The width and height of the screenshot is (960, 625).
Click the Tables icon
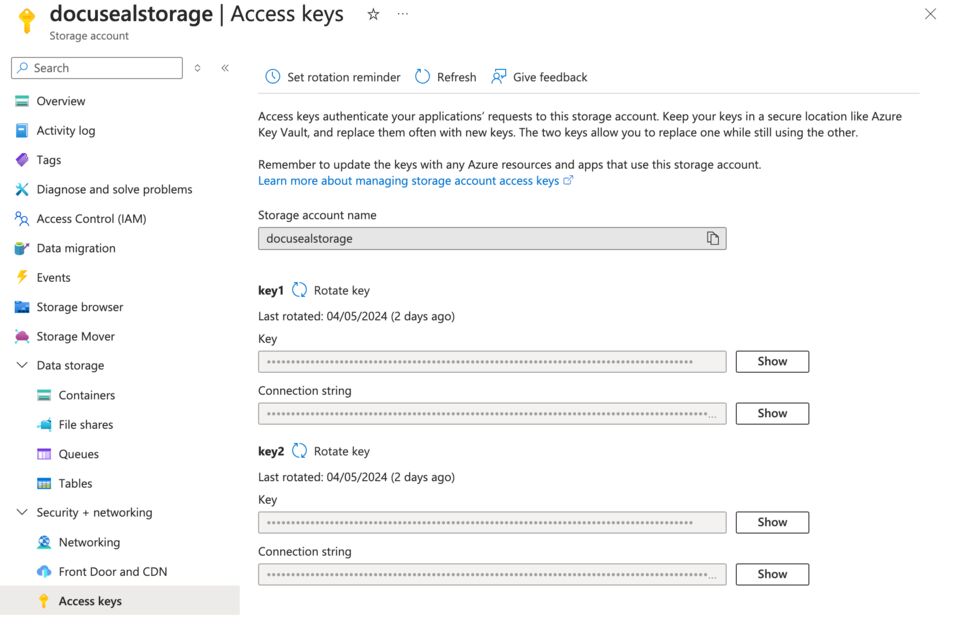43,483
